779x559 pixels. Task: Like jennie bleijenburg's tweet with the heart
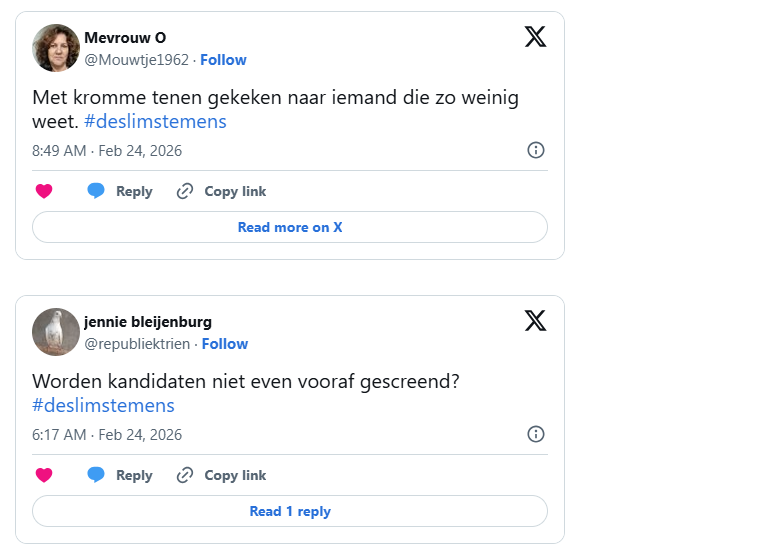pyautogui.click(x=44, y=475)
